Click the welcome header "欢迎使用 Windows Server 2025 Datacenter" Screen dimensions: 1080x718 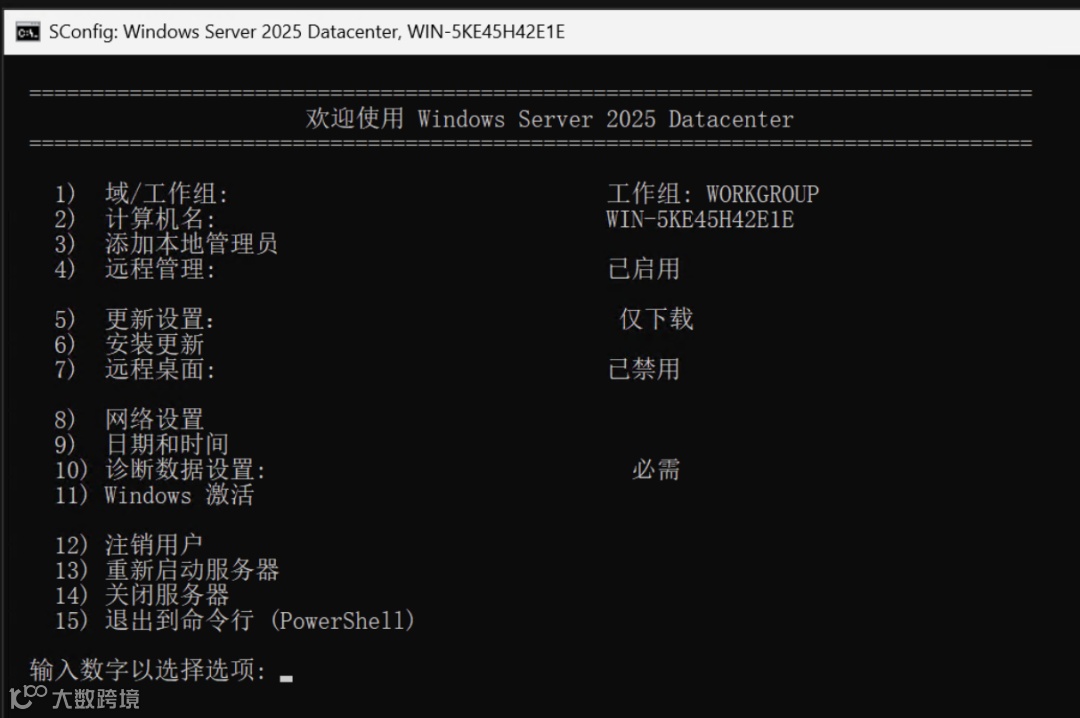click(x=550, y=119)
